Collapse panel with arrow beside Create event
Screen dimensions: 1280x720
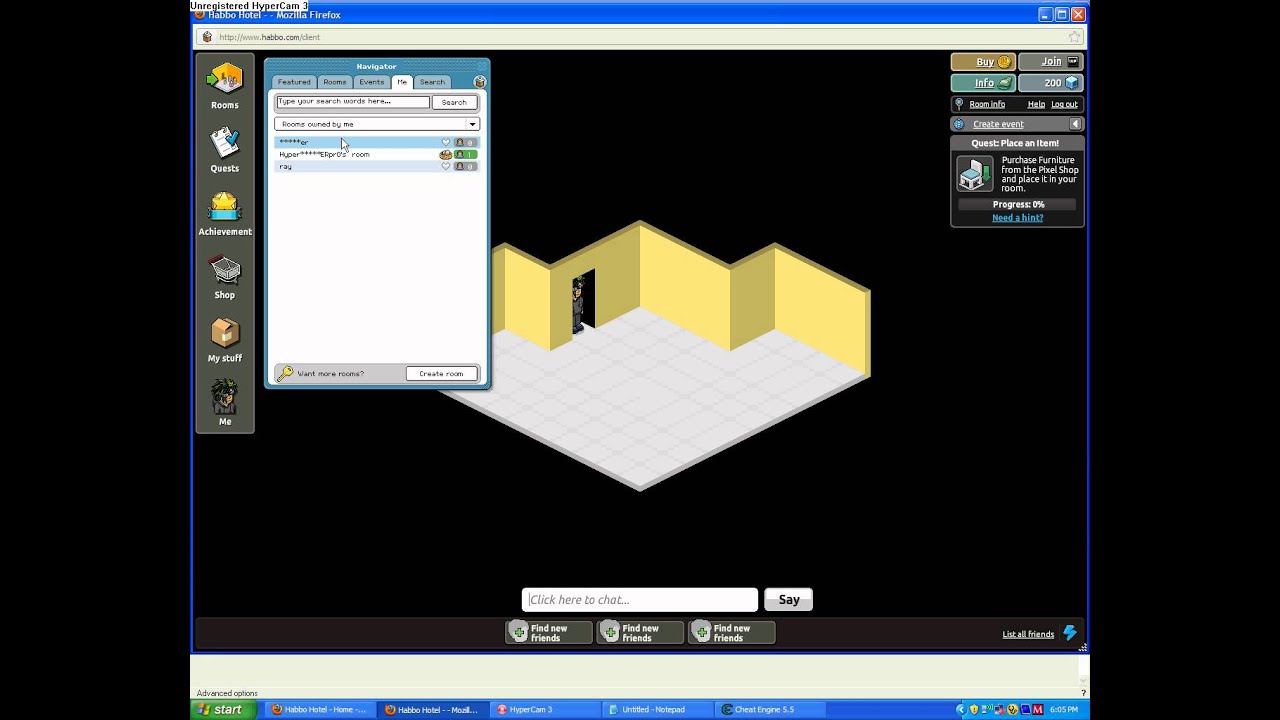tap(1075, 124)
